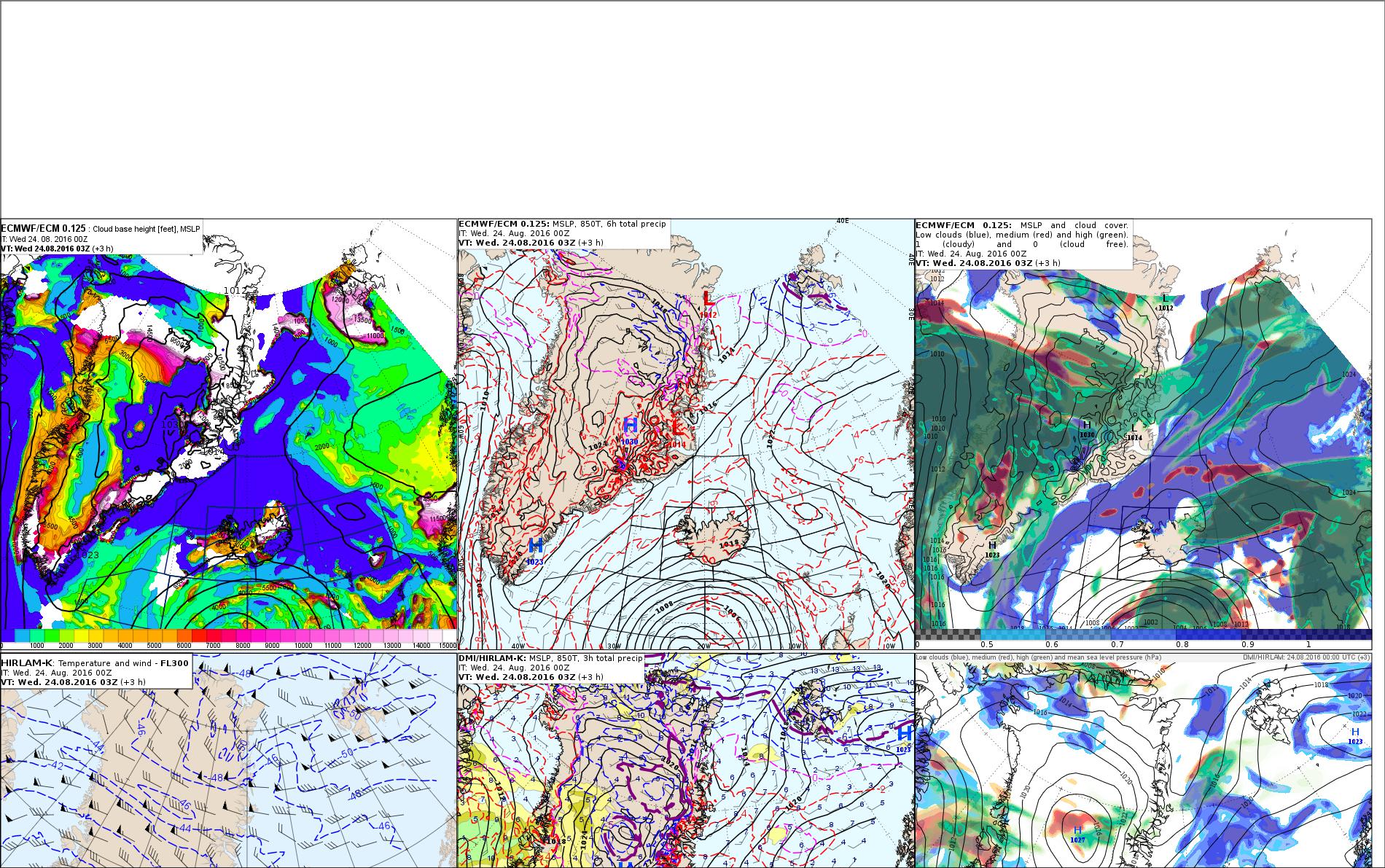Click the 'MSLP, 850T, 6h total precip' title
The height and width of the screenshot is (868, 1385).
tap(609, 224)
